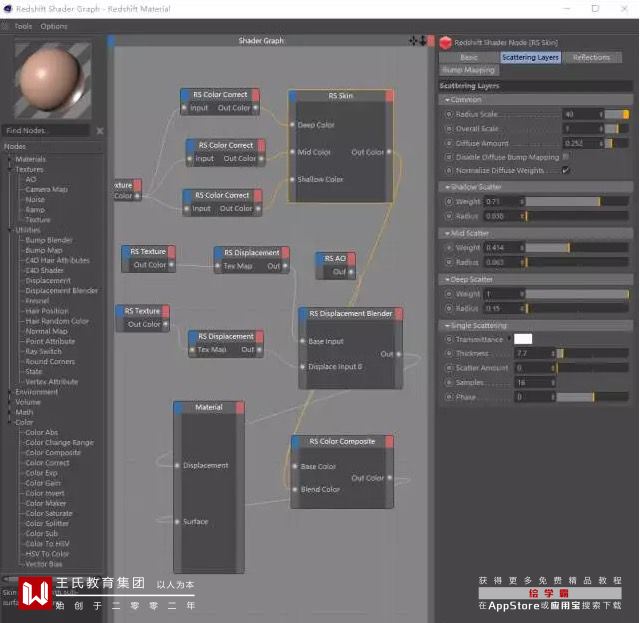Switch to the Reflections tab
The image size is (640, 623).
[591, 58]
